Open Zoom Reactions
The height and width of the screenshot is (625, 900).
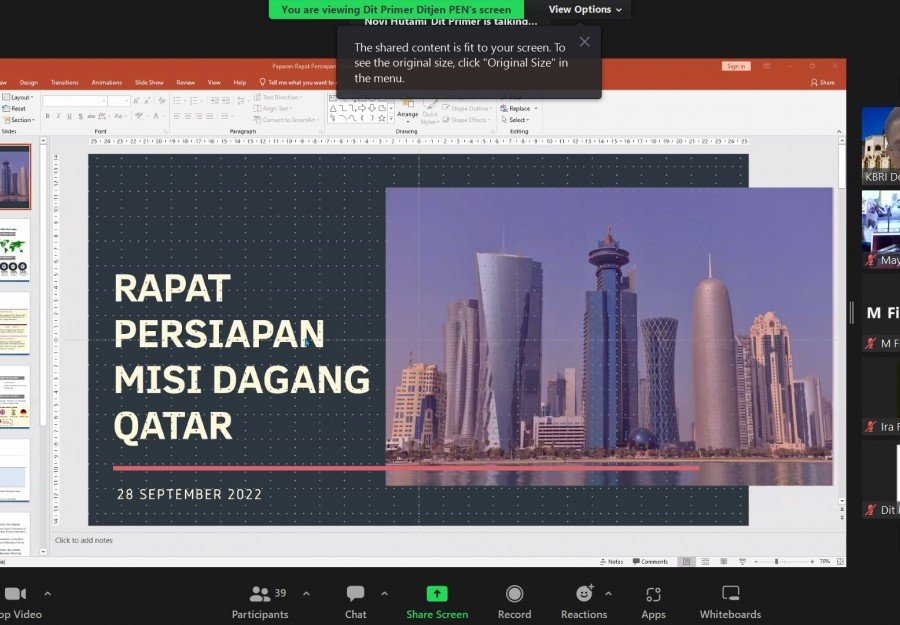(x=584, y=601)
